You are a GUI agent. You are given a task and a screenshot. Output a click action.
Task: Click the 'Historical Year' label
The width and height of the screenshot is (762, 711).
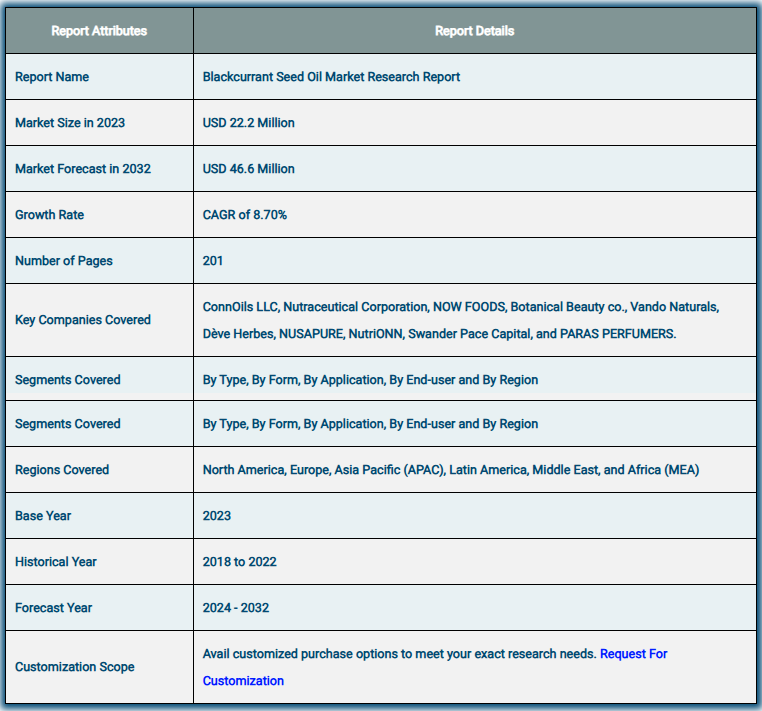click(x=56, y=562)
